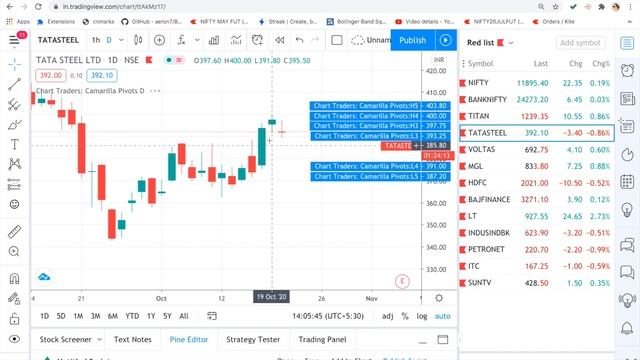Open the emoji icons tool

click(14, 204)
